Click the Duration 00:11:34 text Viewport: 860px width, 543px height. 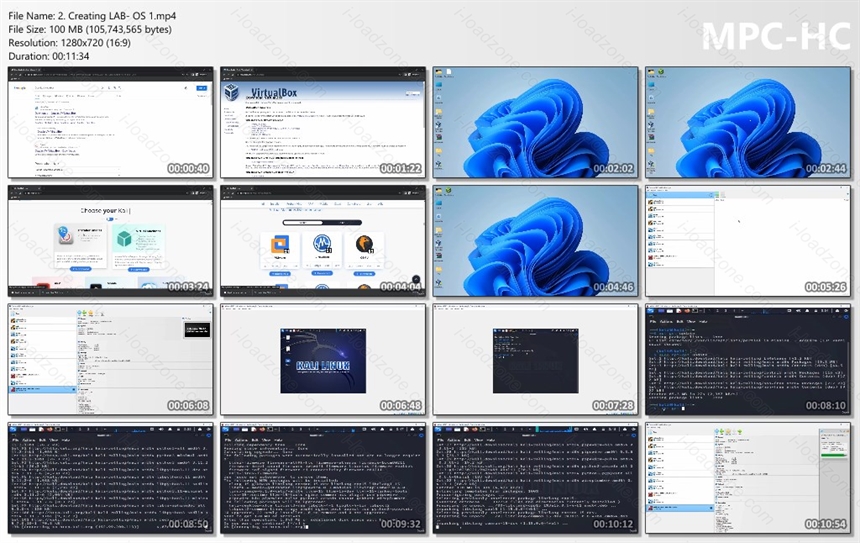[x=49, y=56]
